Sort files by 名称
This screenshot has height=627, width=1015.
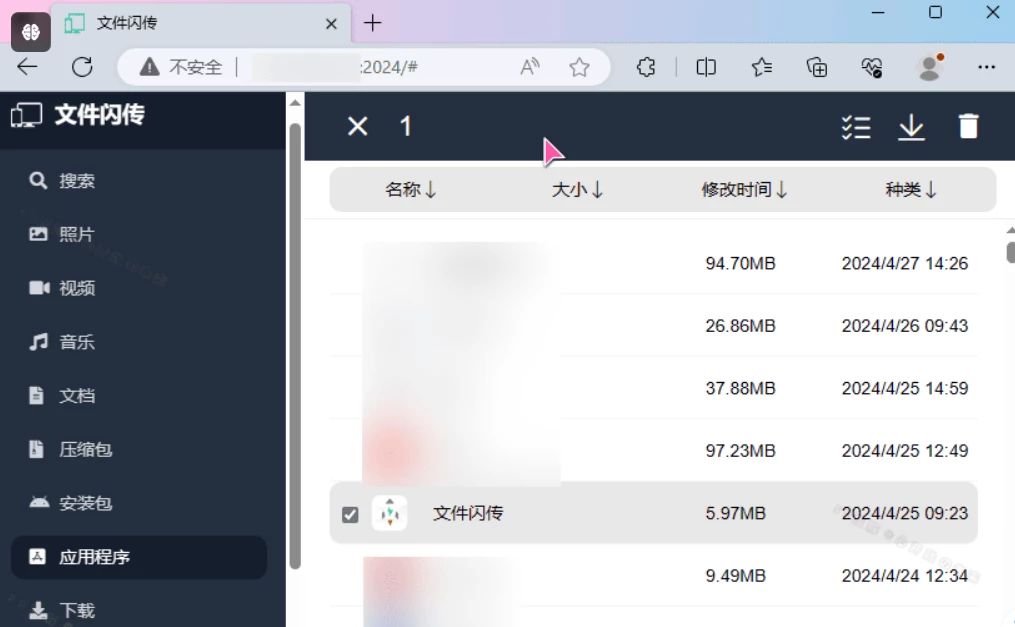click(410, 190)
